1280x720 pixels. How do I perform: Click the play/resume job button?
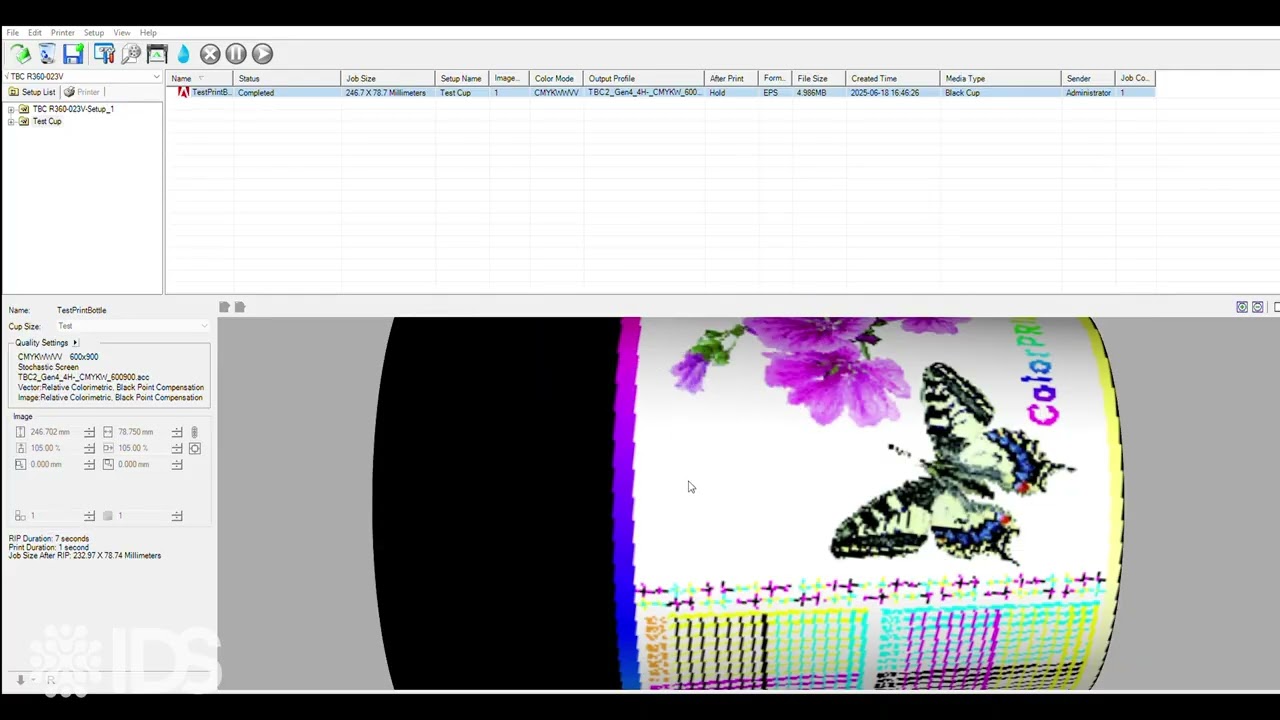pyautogui.click(x=262, y=54)
